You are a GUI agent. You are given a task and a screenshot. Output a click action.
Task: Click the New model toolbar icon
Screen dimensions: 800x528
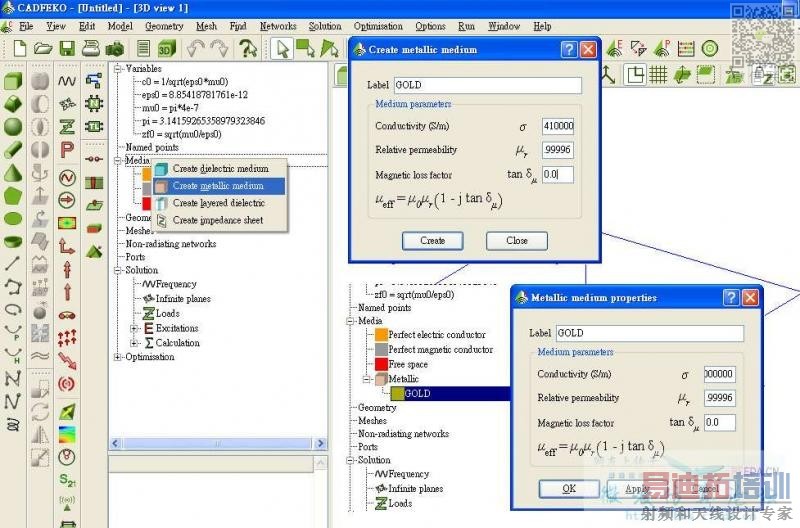pos(19,48)
